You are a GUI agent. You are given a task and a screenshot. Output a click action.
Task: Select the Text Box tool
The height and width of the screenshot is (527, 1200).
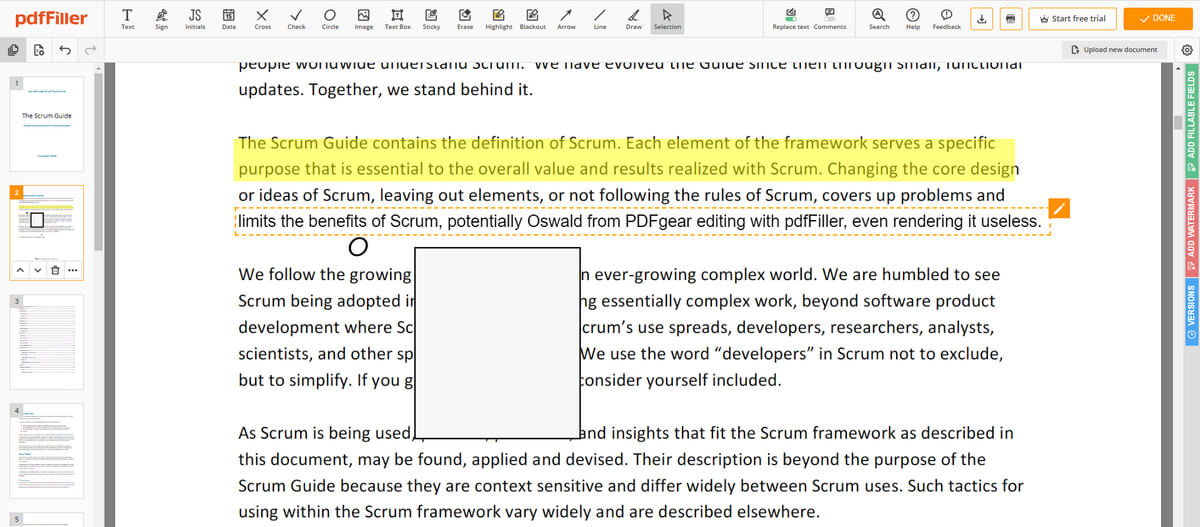coord(398,18)
